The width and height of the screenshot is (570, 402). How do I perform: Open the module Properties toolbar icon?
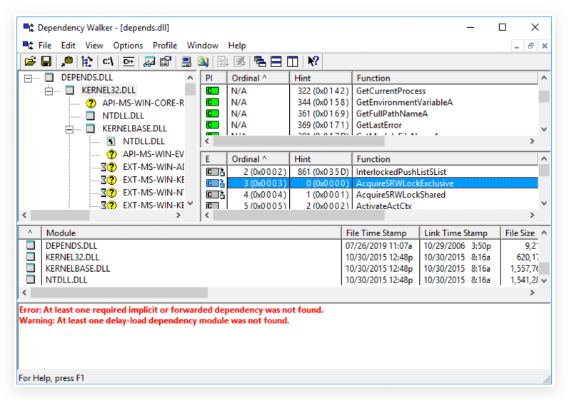click(165, 61)
